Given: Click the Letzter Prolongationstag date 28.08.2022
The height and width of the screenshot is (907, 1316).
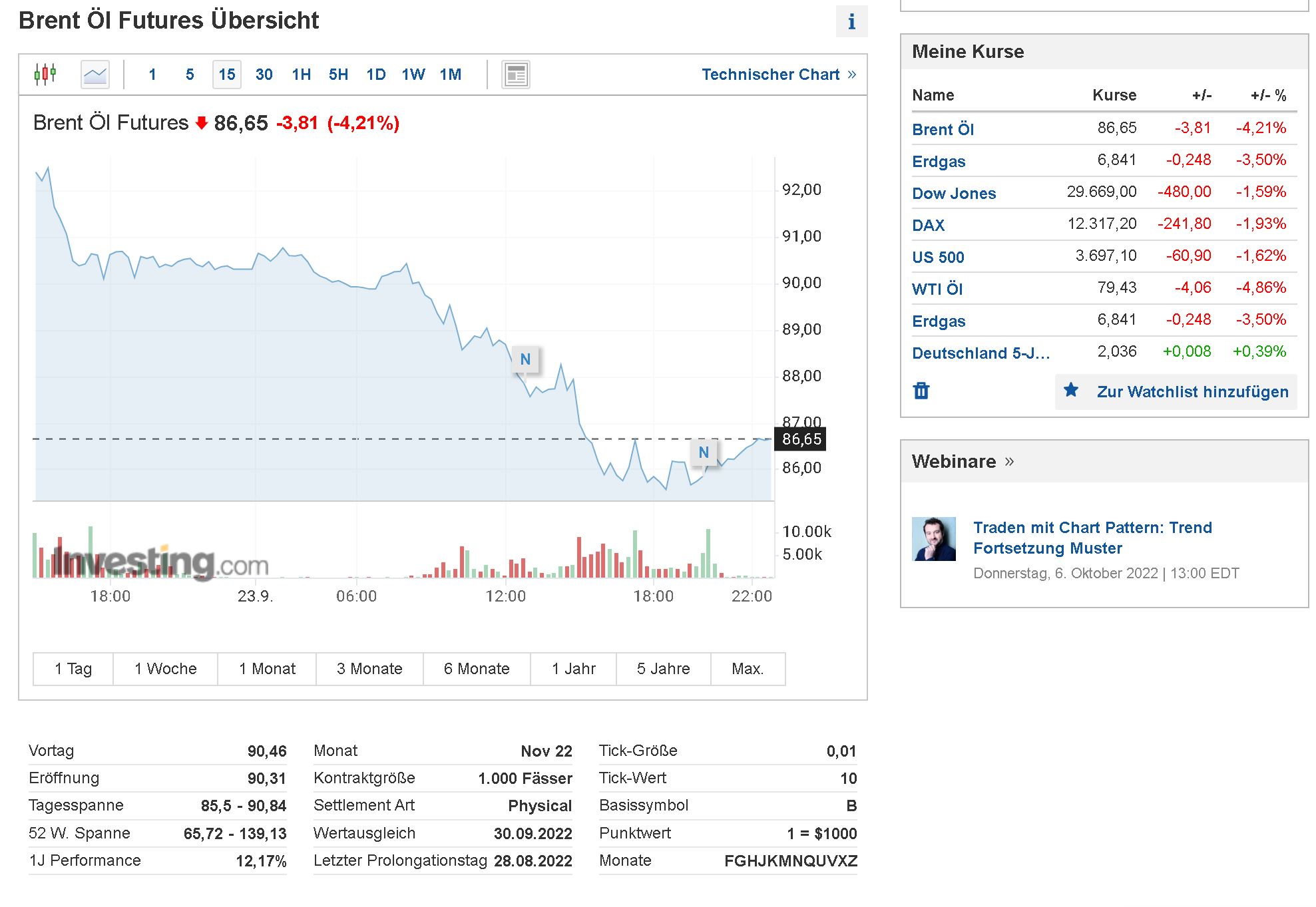Looking at the screenshot, I should click(x=533, y=861).
